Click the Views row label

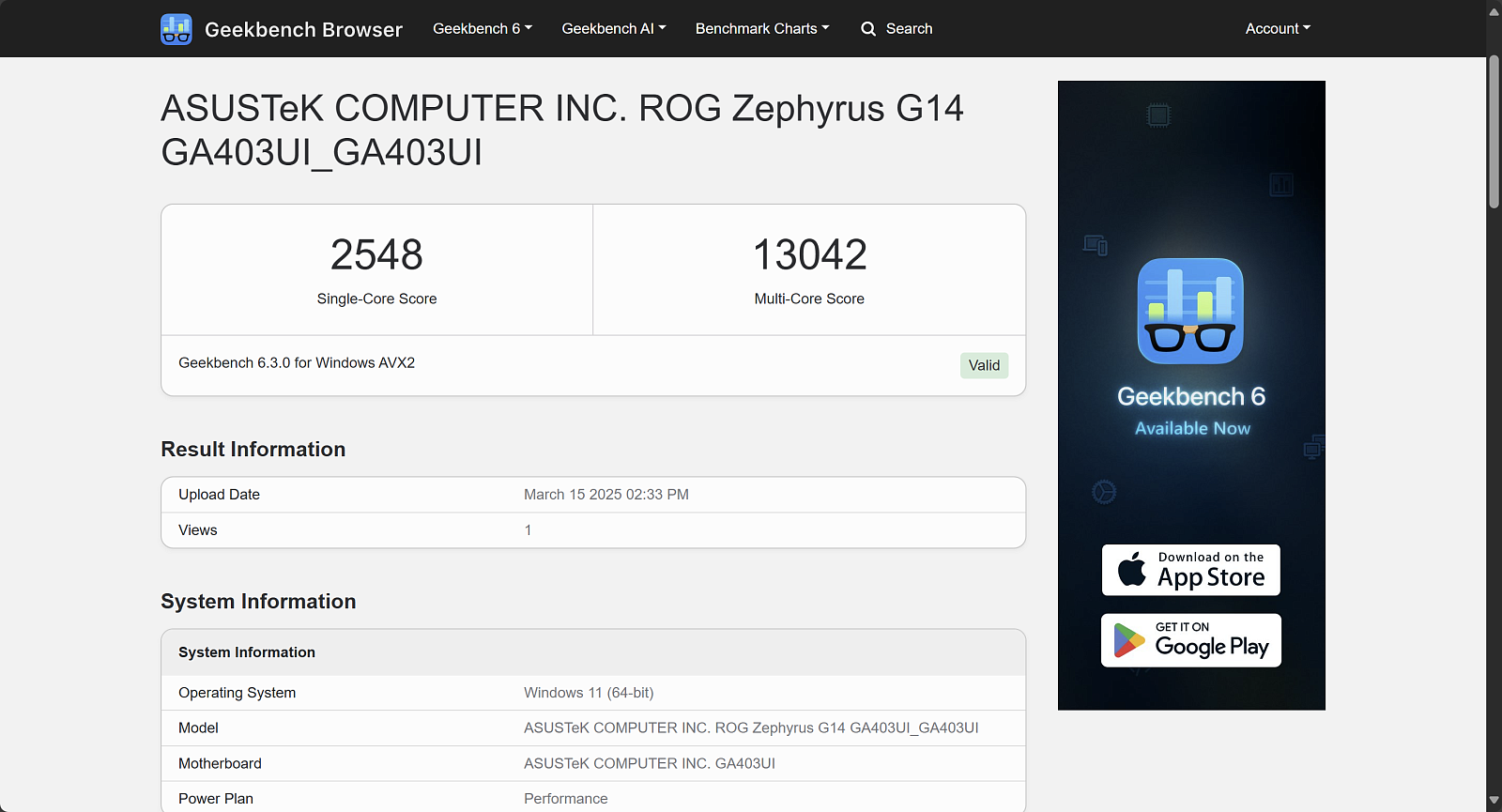click(x=198, y=530)
